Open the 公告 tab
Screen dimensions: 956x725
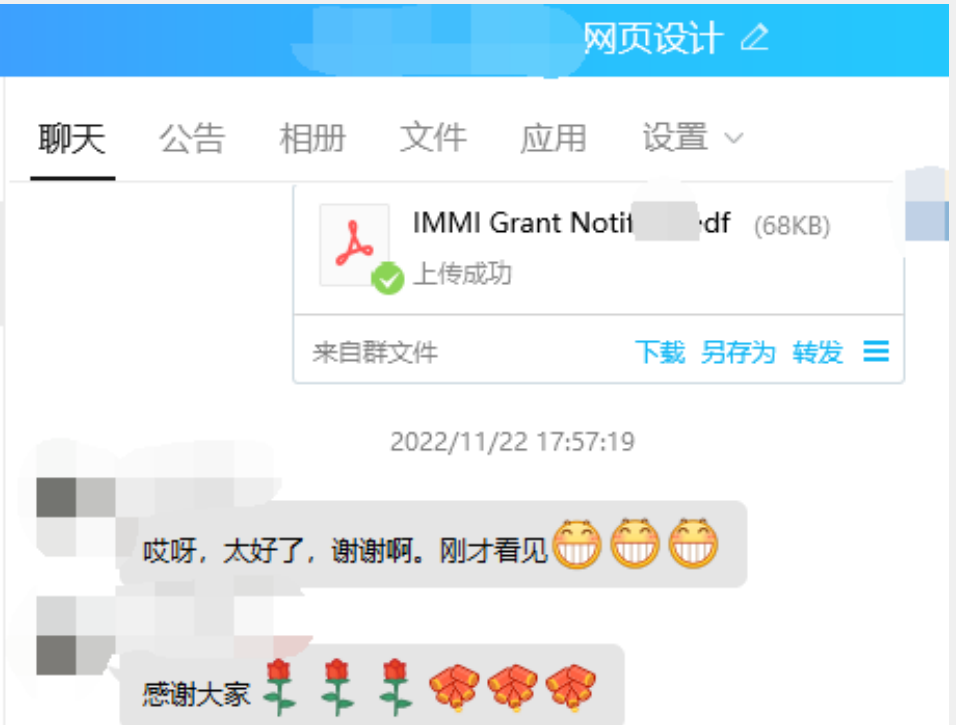coord(192,138)
